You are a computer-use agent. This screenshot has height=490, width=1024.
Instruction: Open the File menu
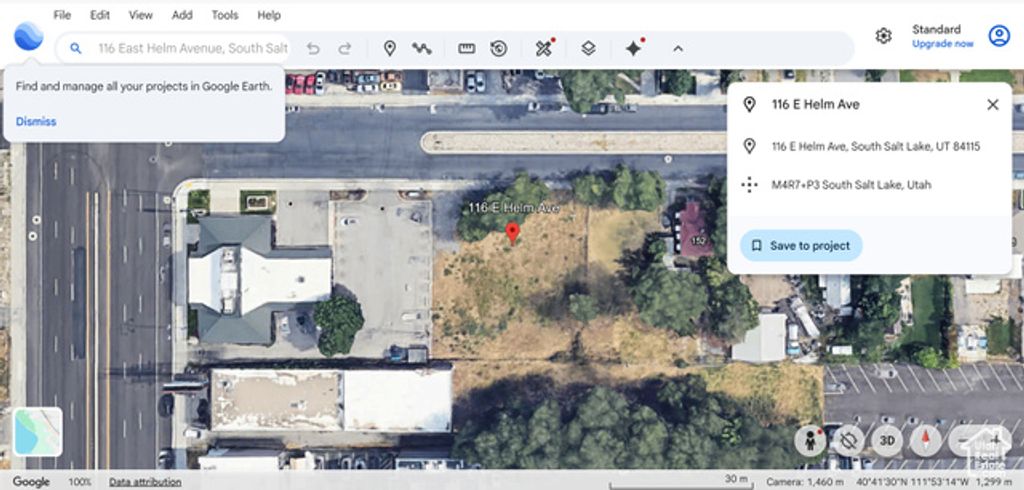coord(62,15)
